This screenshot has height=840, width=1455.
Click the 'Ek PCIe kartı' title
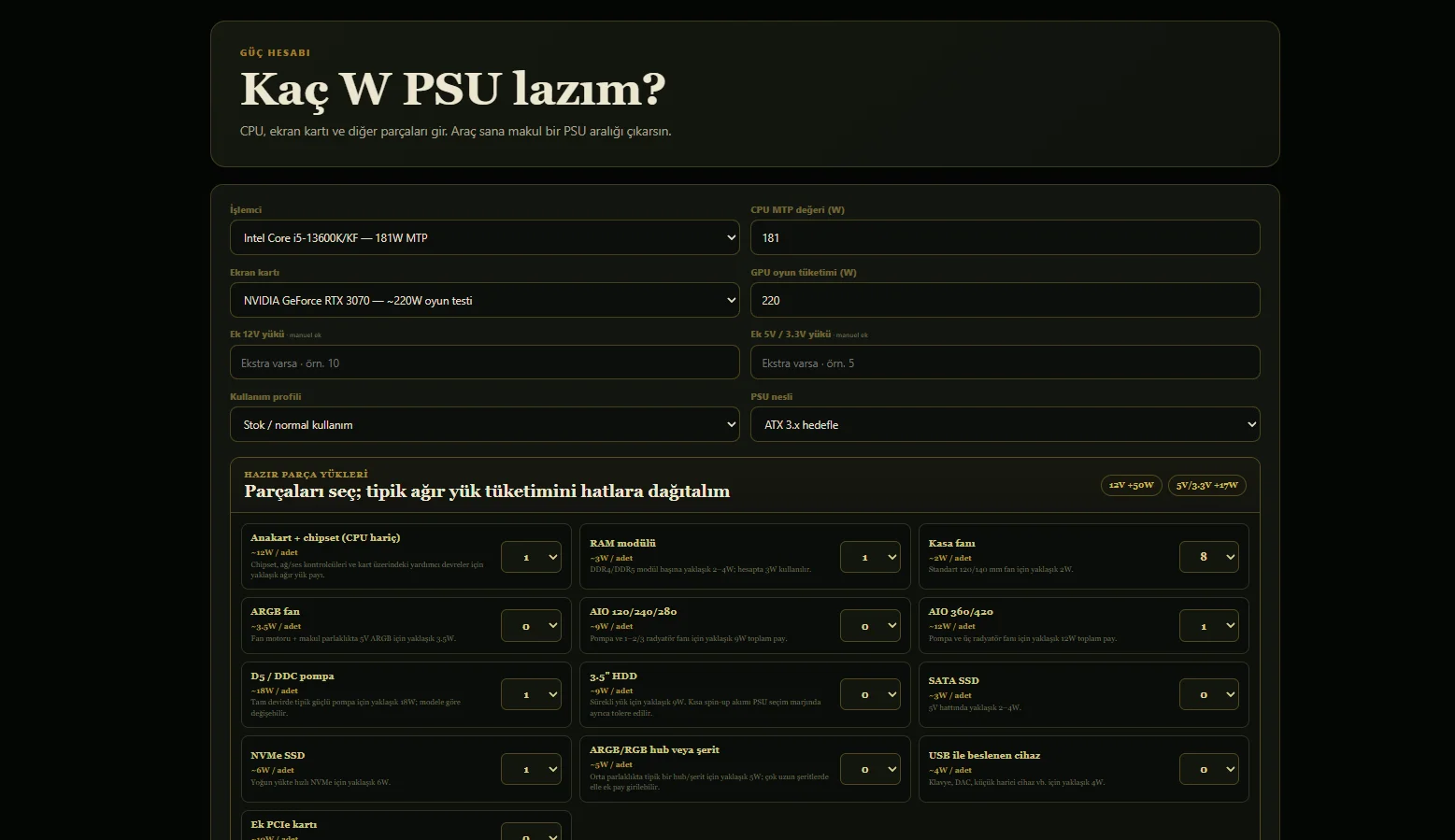tap(283, 824)
